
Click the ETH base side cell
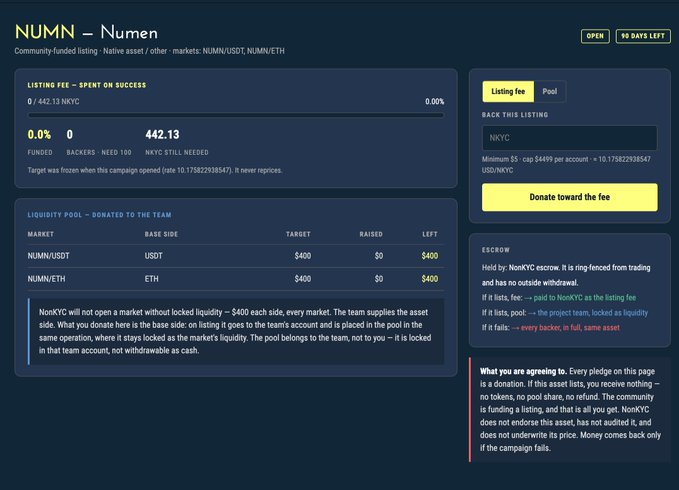point(152,279)
